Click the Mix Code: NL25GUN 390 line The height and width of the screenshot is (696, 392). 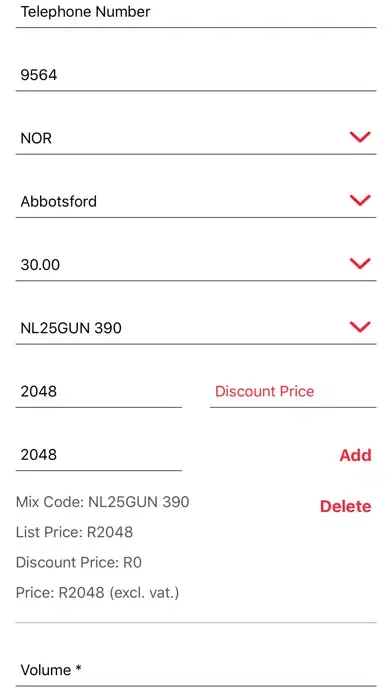click(103, 502)
